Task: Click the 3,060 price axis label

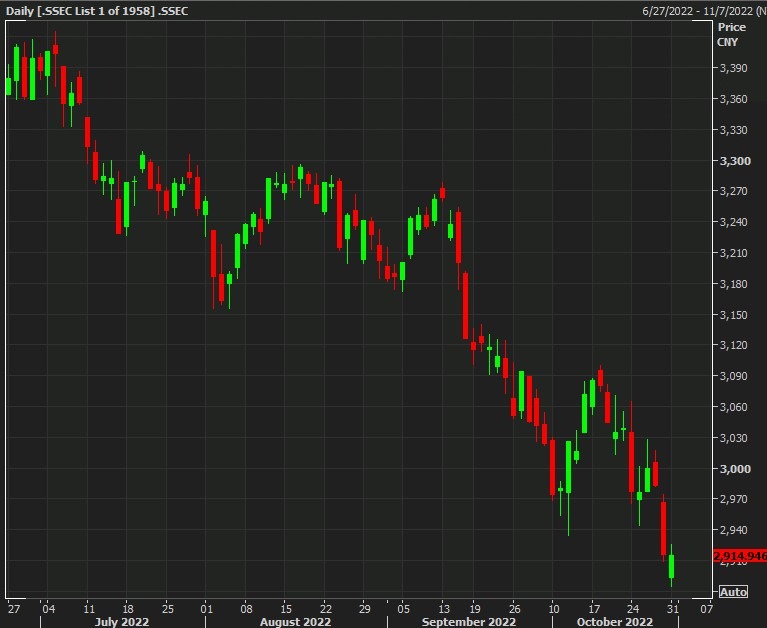Action: point(733,406)
